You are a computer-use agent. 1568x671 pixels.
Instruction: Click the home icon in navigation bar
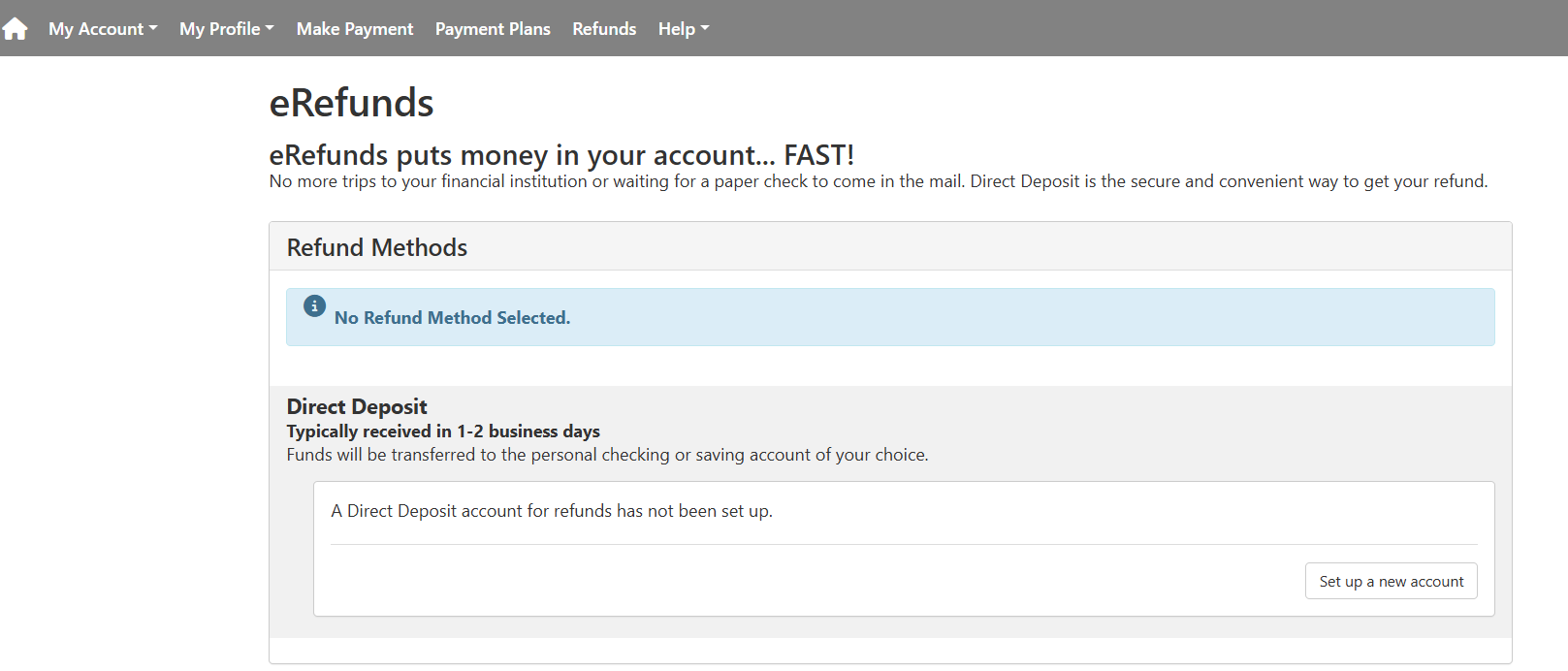(x=16, y=29)
